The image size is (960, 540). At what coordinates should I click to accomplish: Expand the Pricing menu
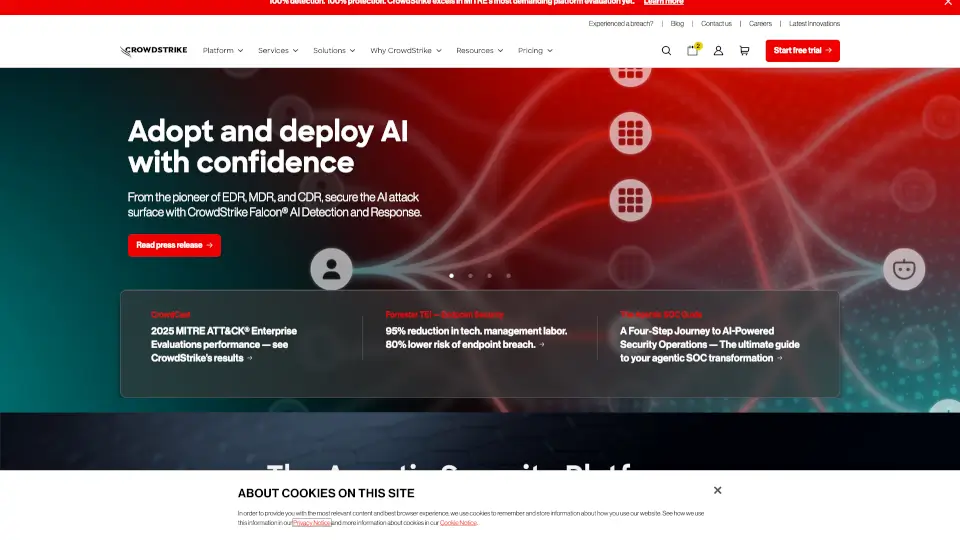click(x=535, y=51)
